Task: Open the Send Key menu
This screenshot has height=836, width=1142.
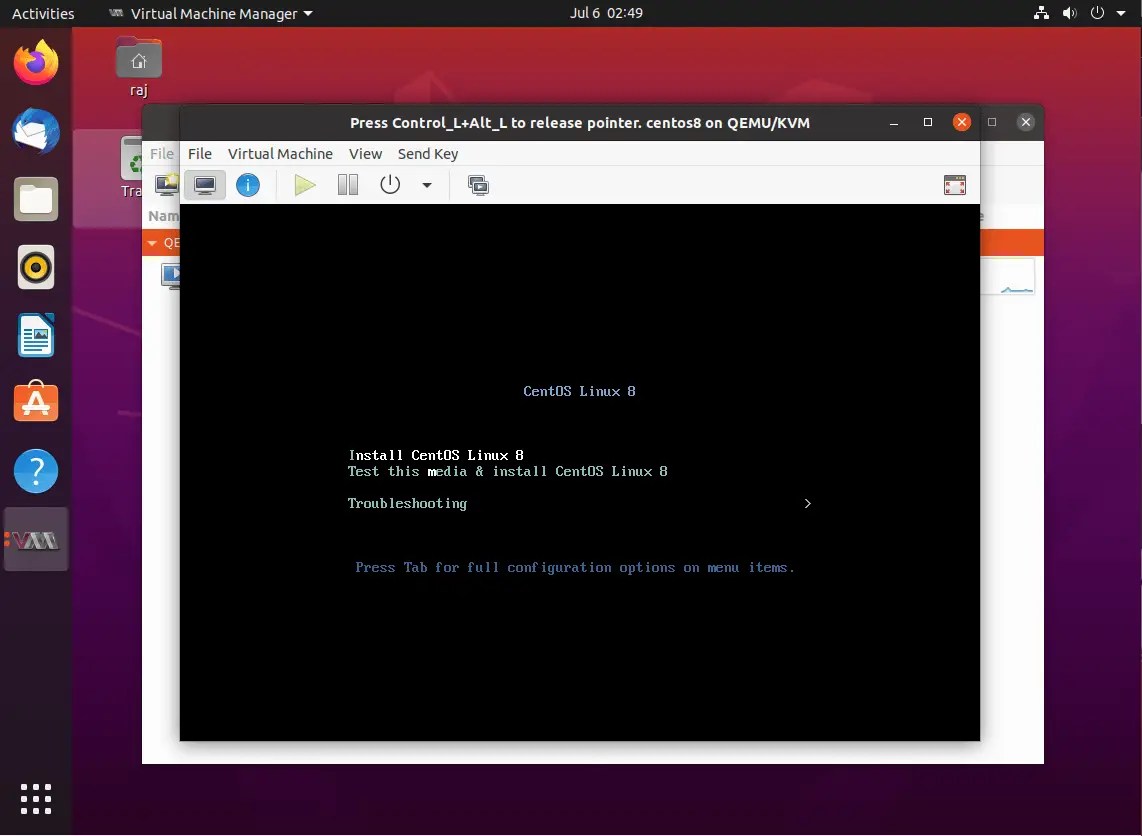Action: tap(427, 154)
